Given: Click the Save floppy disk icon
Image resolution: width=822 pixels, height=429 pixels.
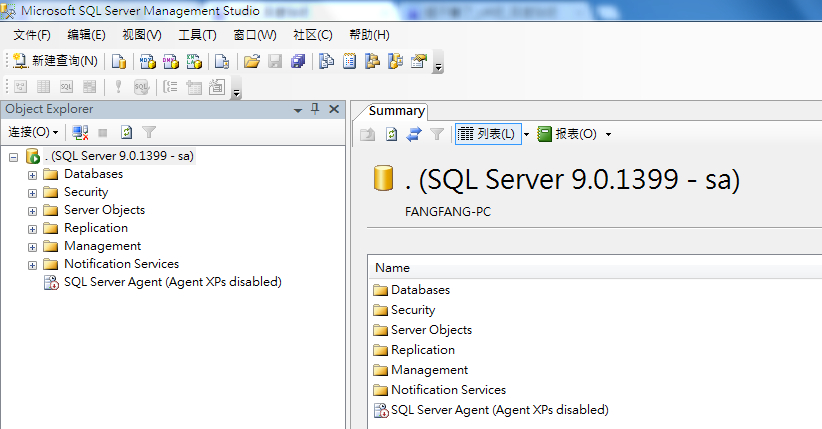Looking at the screenshot, I should [x=275, y=61].
